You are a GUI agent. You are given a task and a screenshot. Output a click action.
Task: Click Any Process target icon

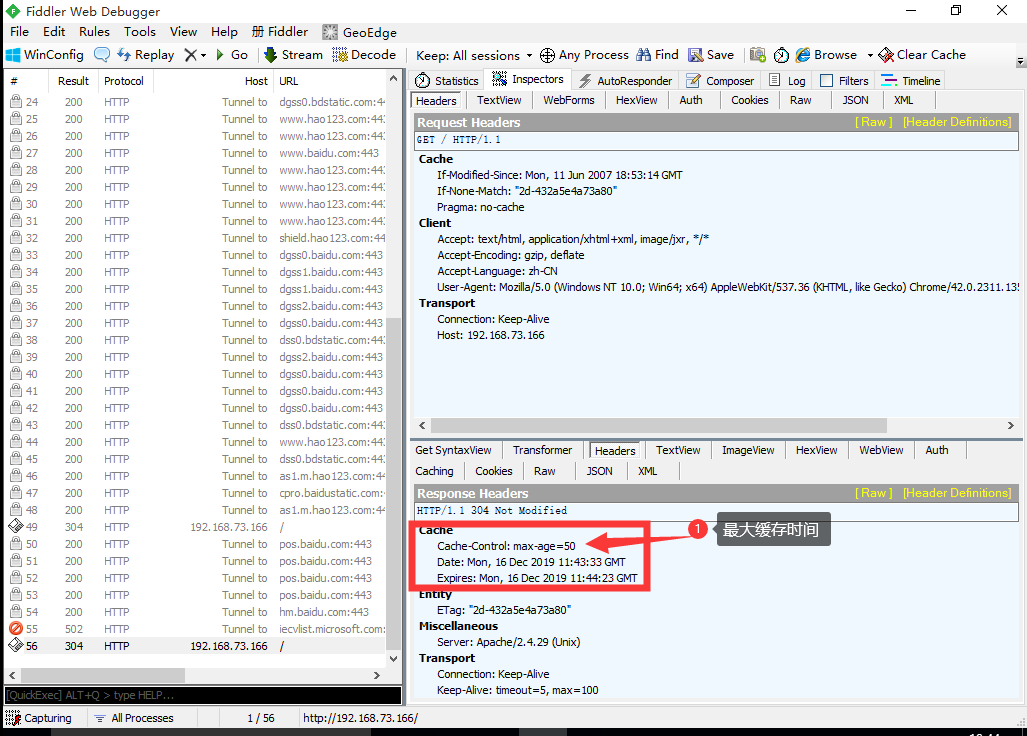pyautogui.click(x=548, y=55)
